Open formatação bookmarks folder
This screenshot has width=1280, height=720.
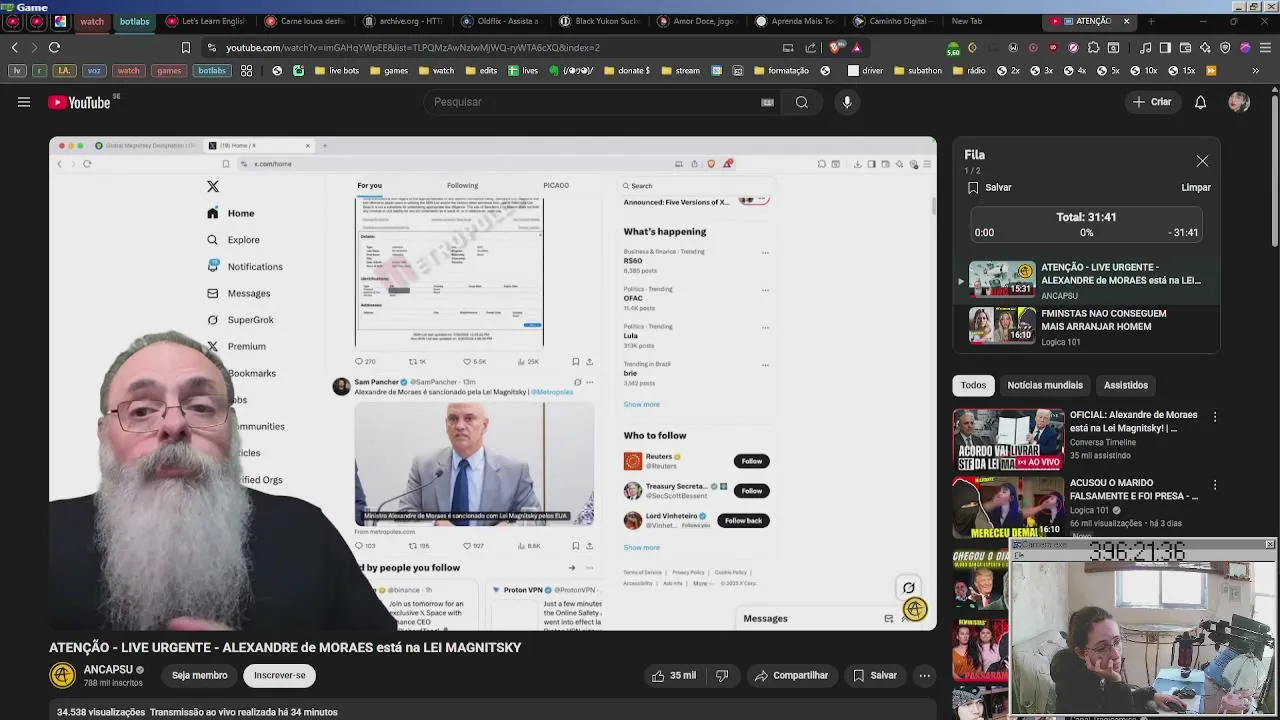coord(780,71)
